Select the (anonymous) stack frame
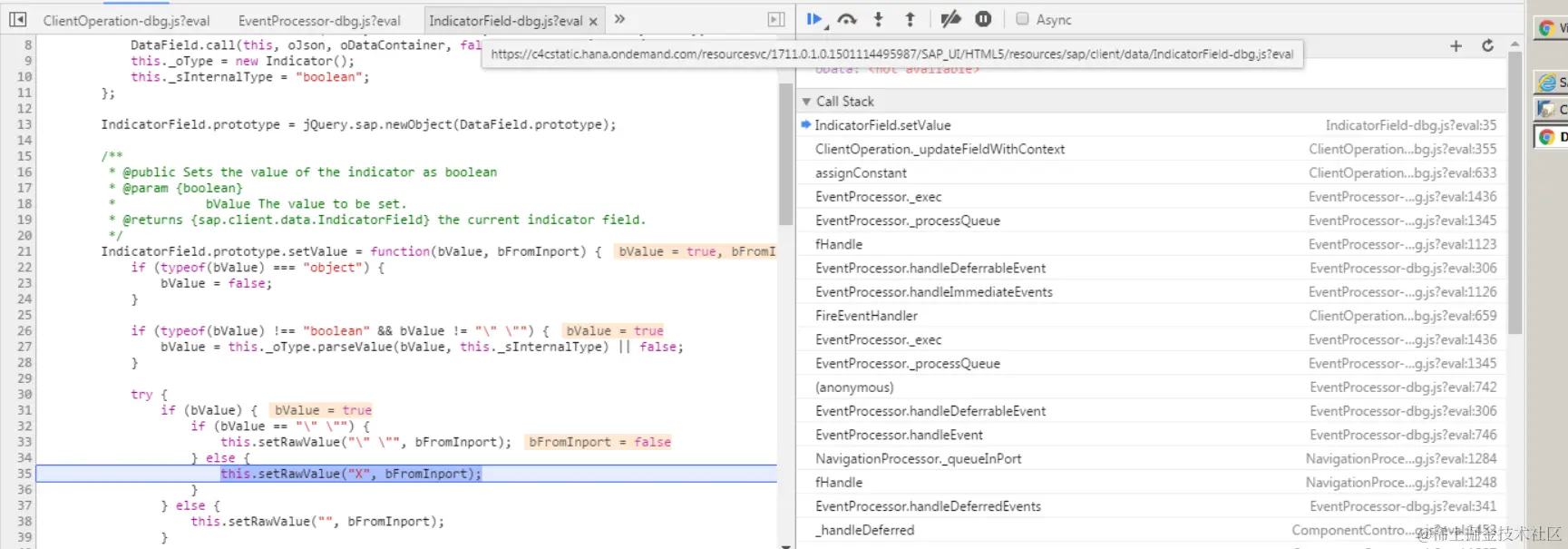The image size is (1568, 549). (x=1150, y=387)
